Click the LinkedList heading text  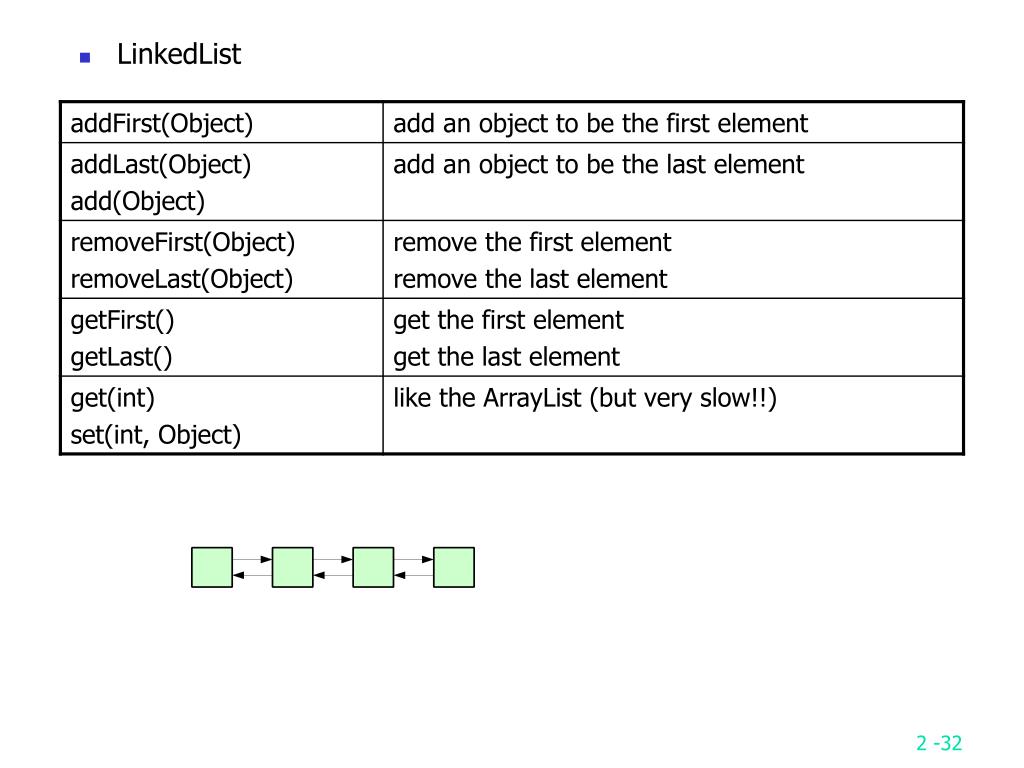pos(179,54)
